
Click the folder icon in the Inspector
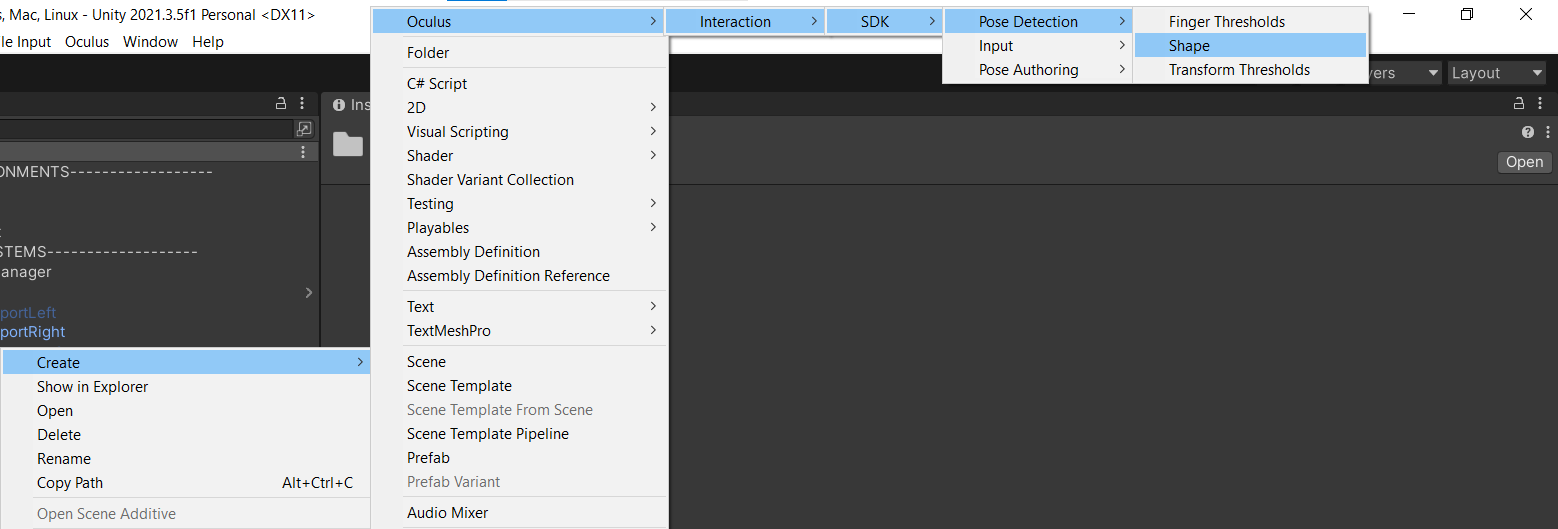click(348, 144)
